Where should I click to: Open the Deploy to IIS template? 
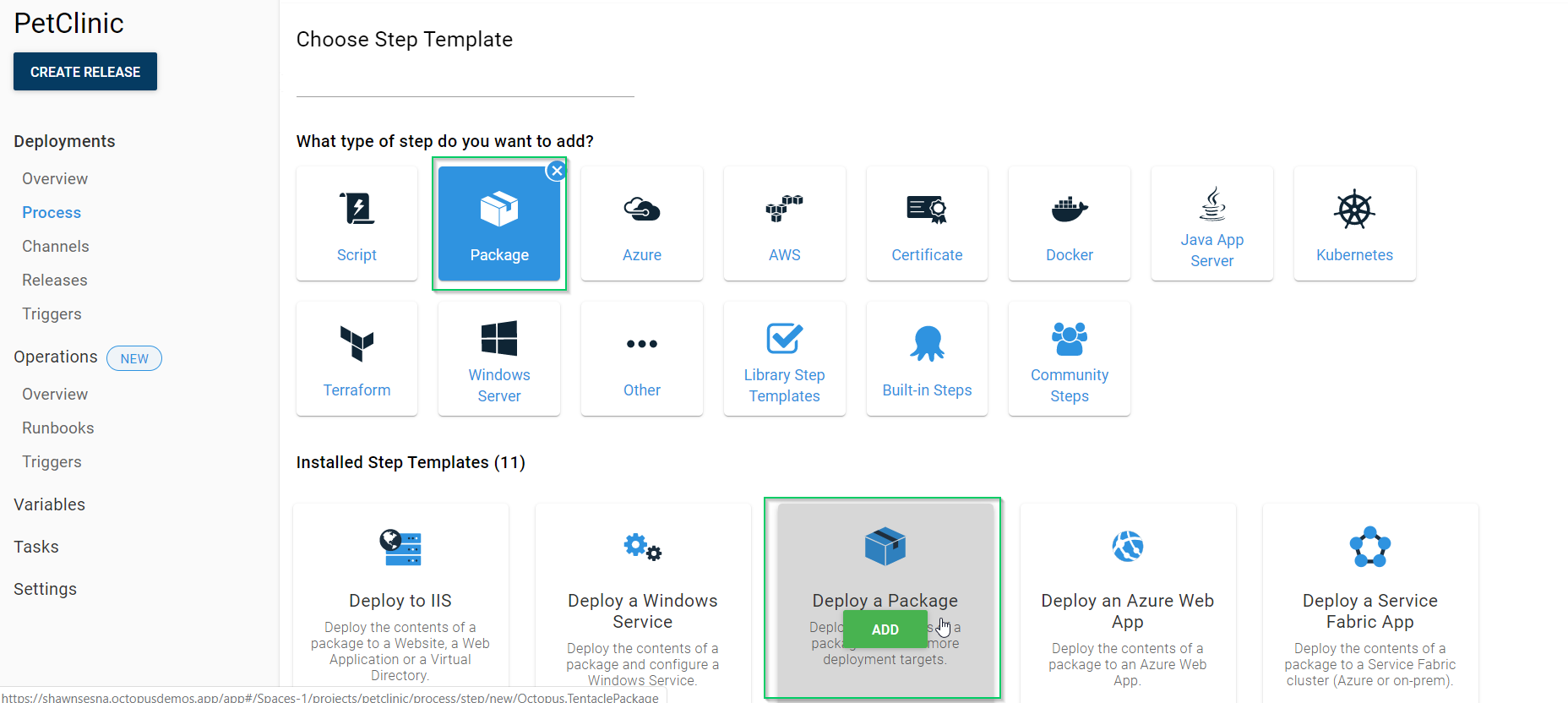[400, 600]
